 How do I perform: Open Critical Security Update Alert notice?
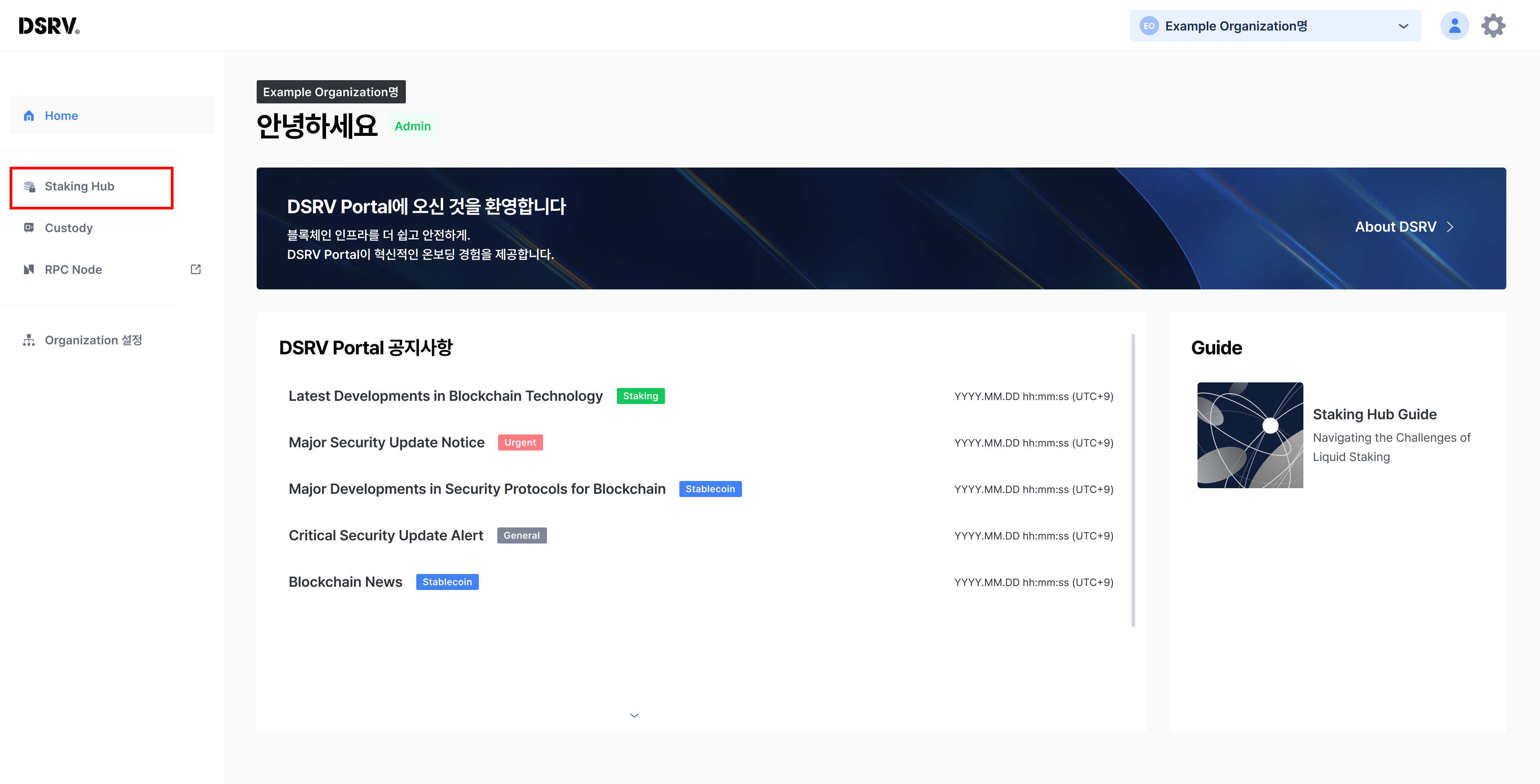tap(385, 535)
